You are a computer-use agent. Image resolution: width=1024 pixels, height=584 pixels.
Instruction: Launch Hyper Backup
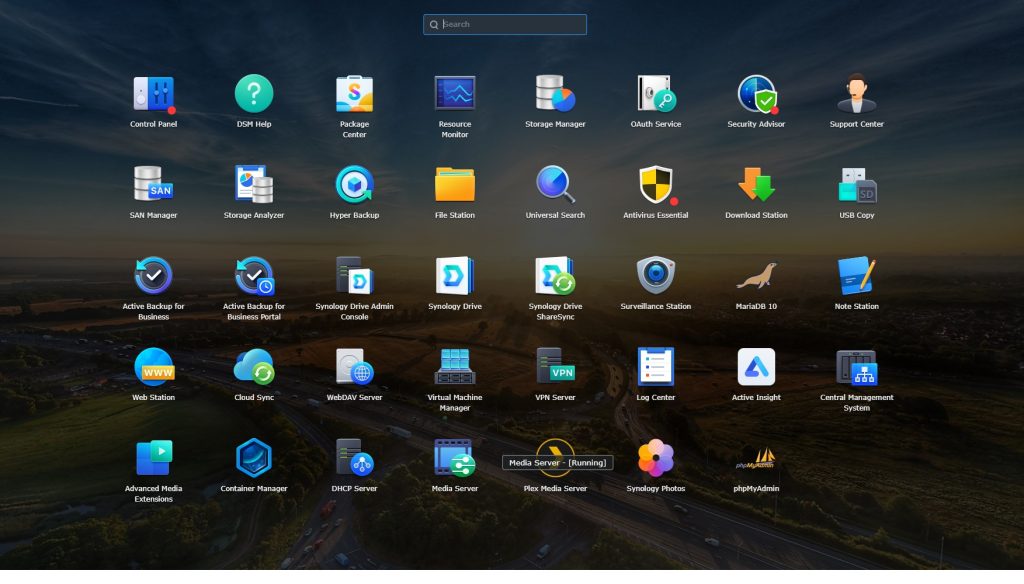pyautogui.click(x=355, y=184)
